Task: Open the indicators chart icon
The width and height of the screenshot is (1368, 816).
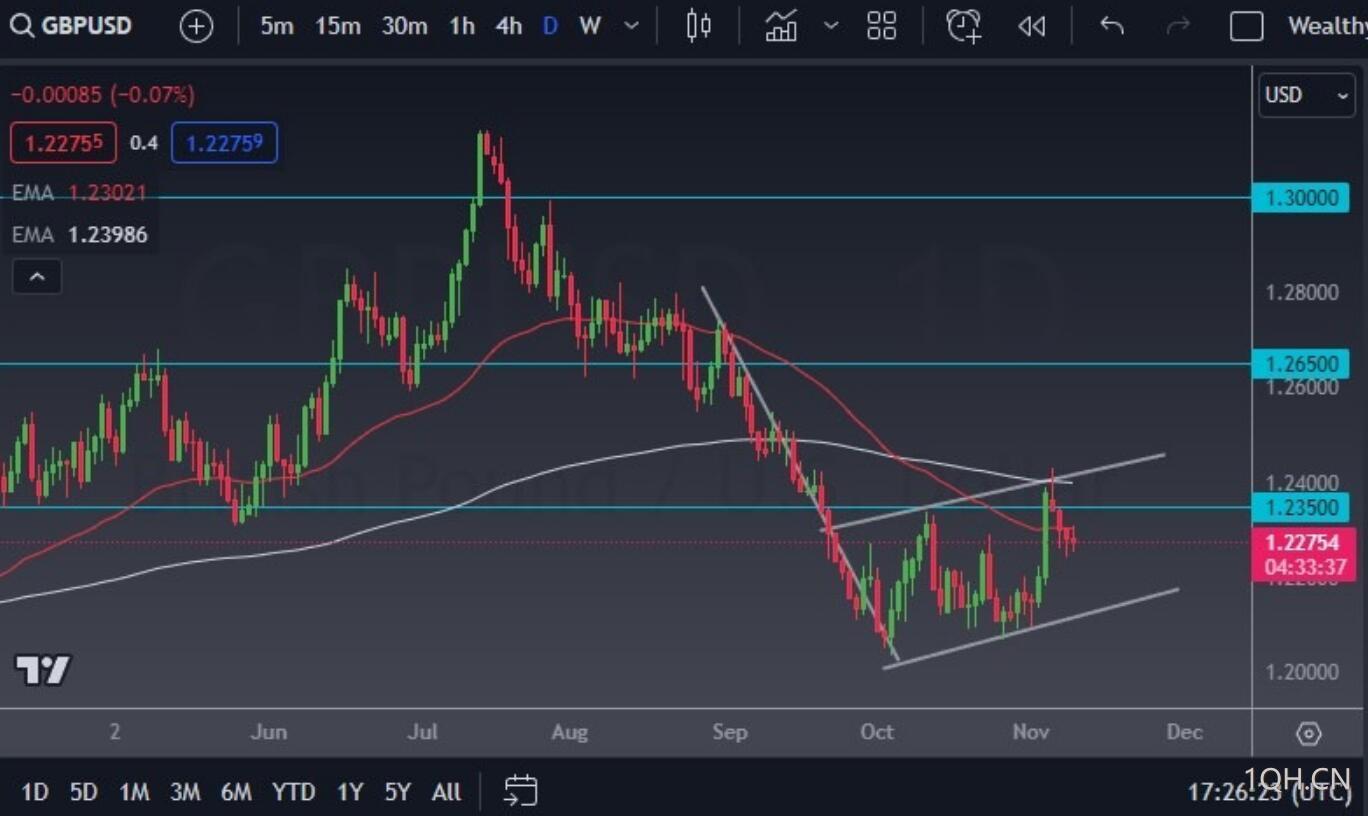Action: click(x=781, y=26)
